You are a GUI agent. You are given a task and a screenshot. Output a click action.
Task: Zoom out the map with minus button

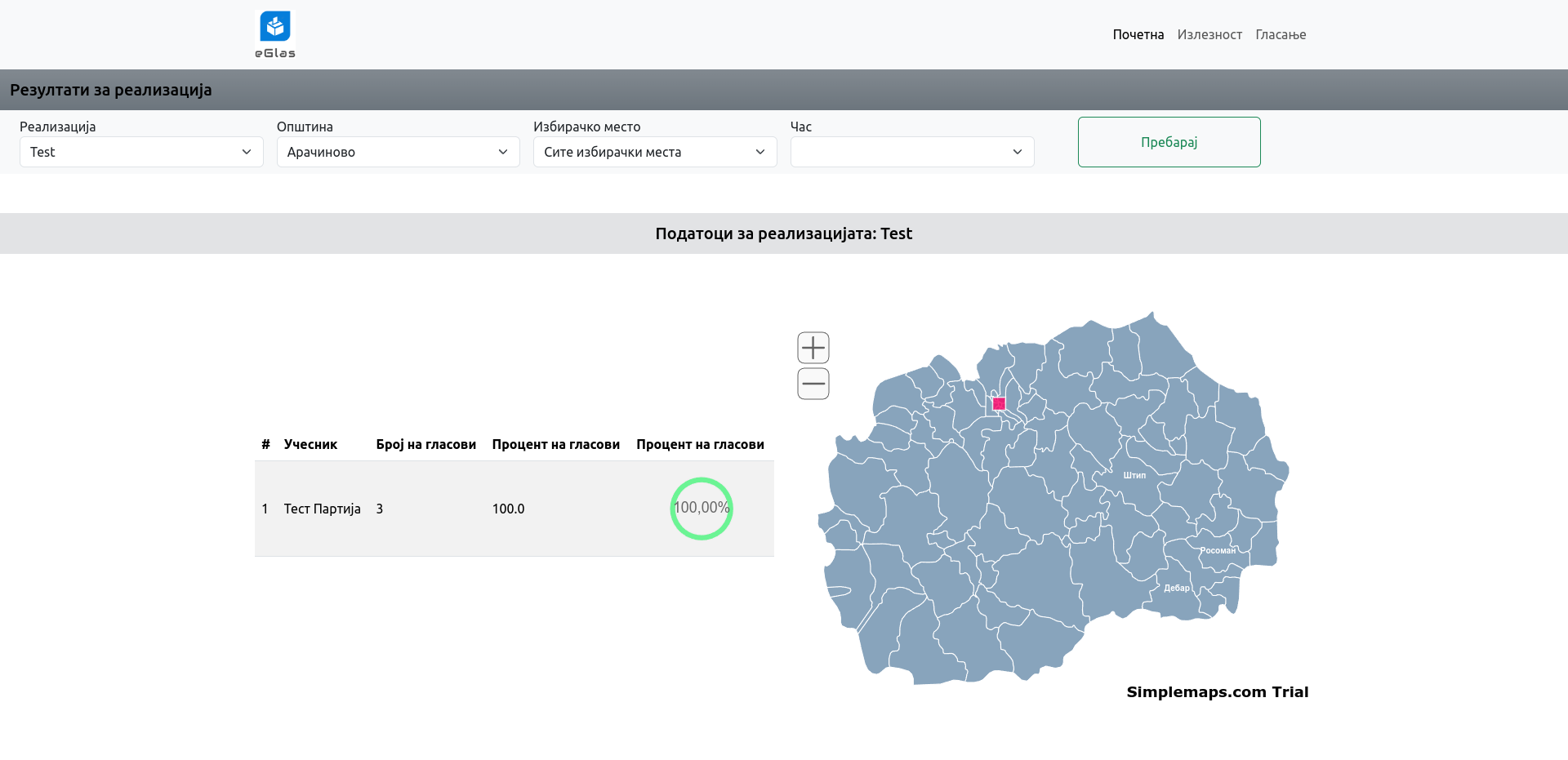coord(813,384)
